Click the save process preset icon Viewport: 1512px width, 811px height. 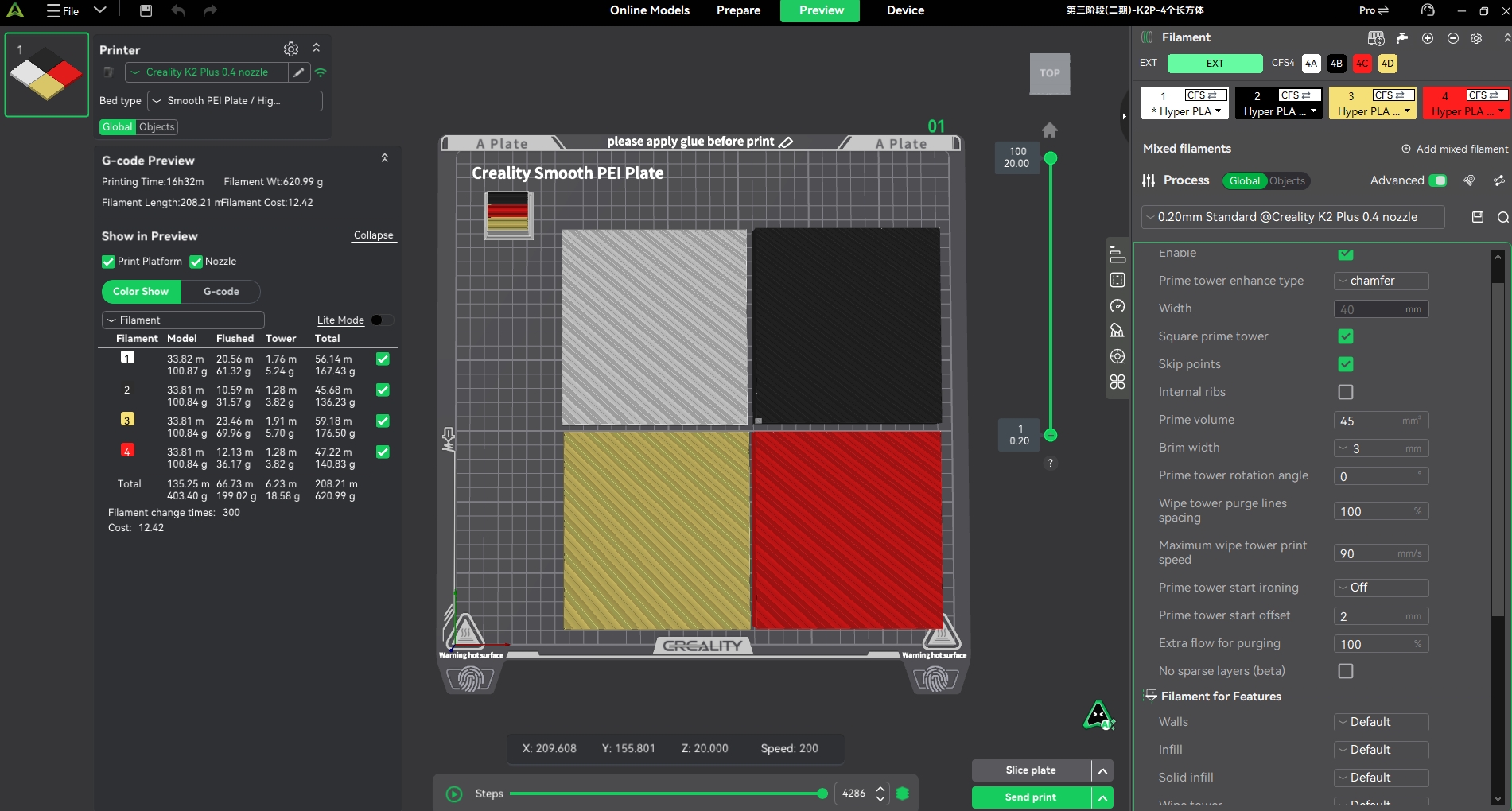[x=1478, y=217]
